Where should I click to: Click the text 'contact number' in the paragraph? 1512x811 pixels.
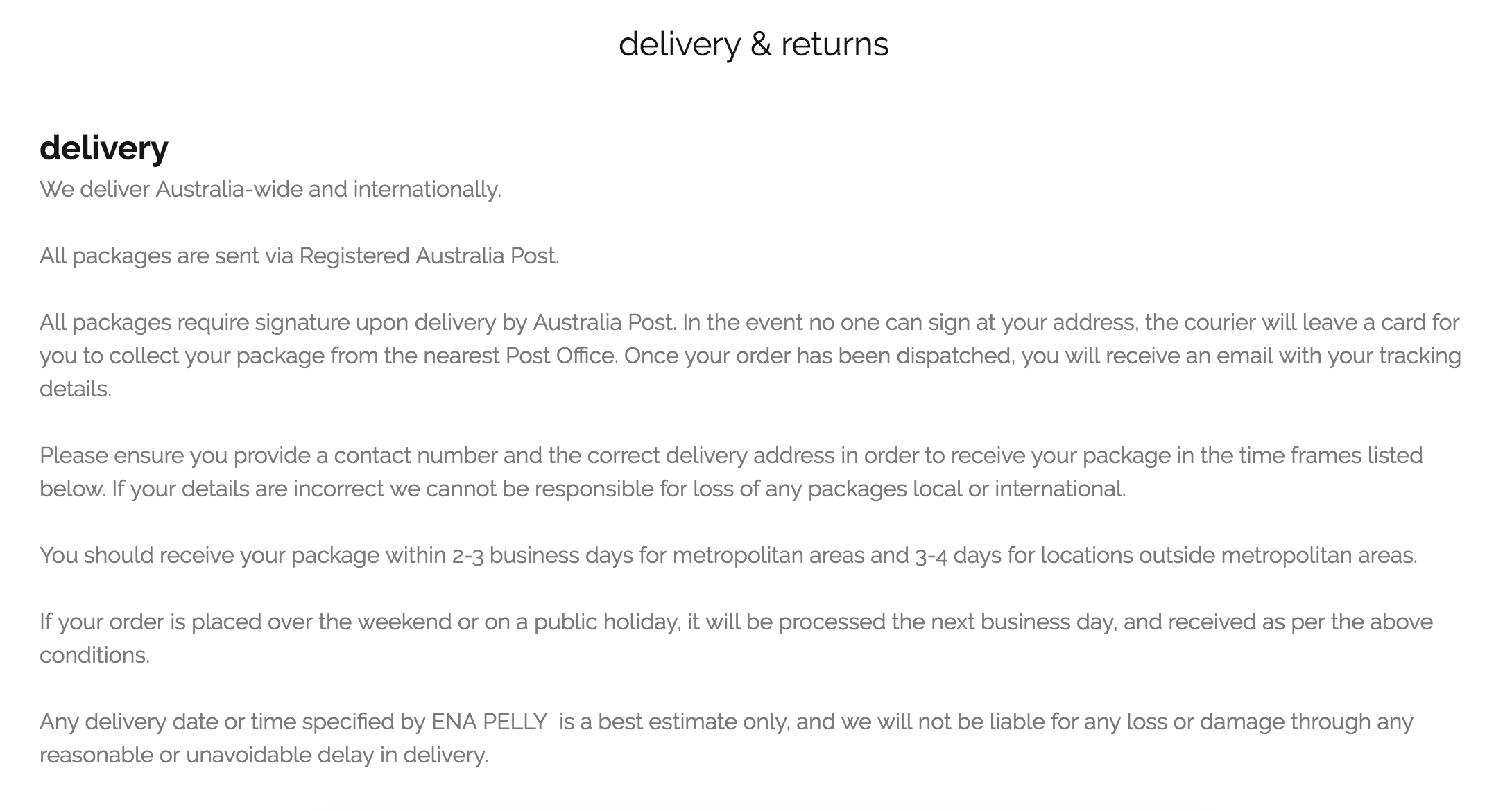click(x=415, y=455)
